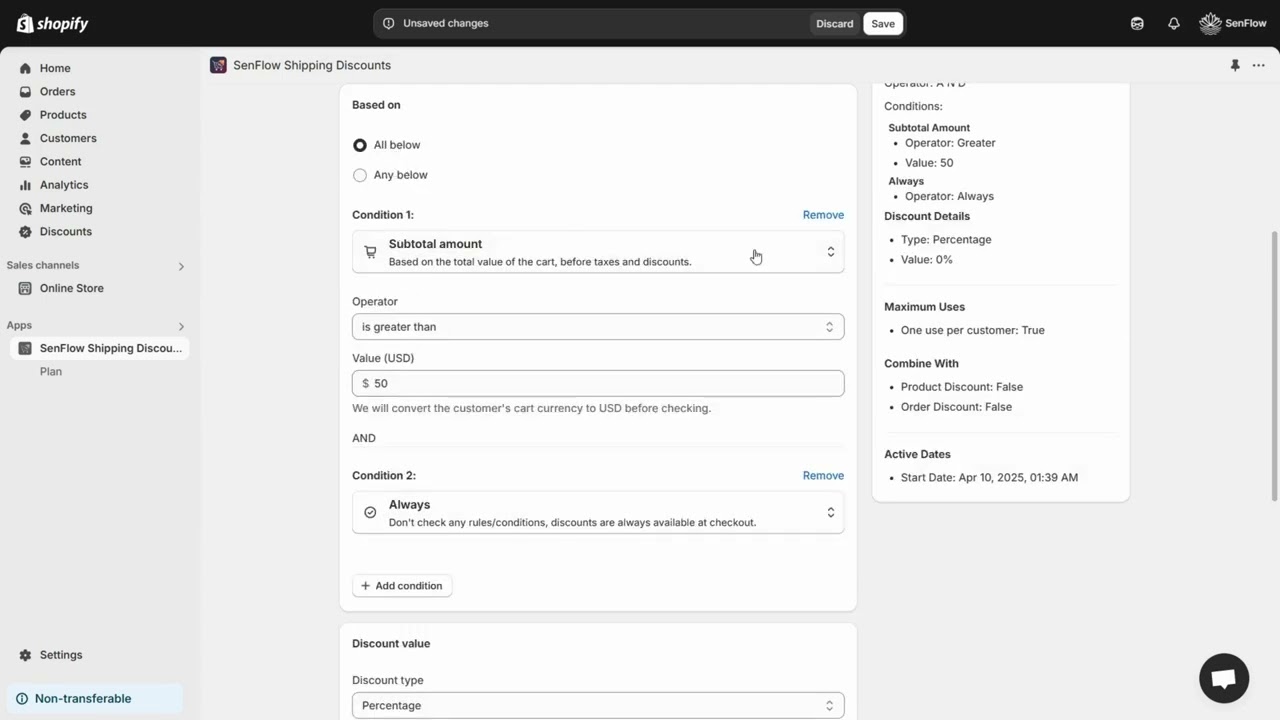Click the SenFlow app icon in header

click(x=218, y=65)
